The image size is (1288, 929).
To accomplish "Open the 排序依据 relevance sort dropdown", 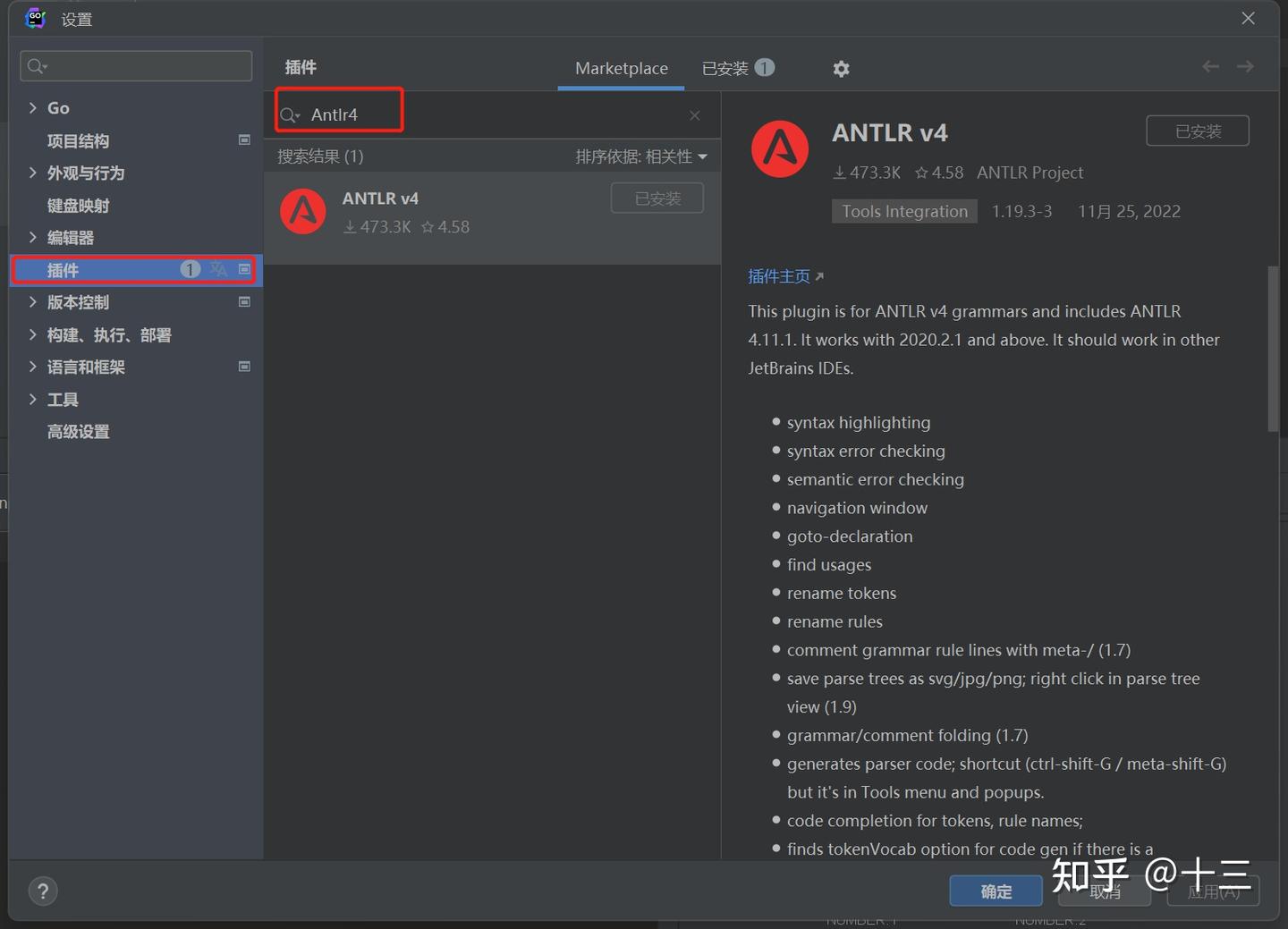I will tap(641, 156).
